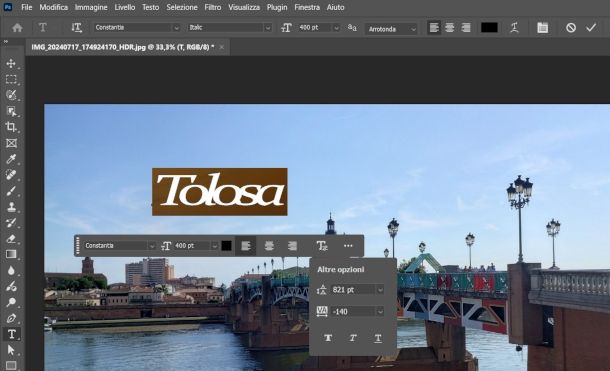Image resolution: width=610 pixels, height=371 pixels.
Task: Open 400 pt size dropdown in contextual bar
Action: tap(214, 246)
